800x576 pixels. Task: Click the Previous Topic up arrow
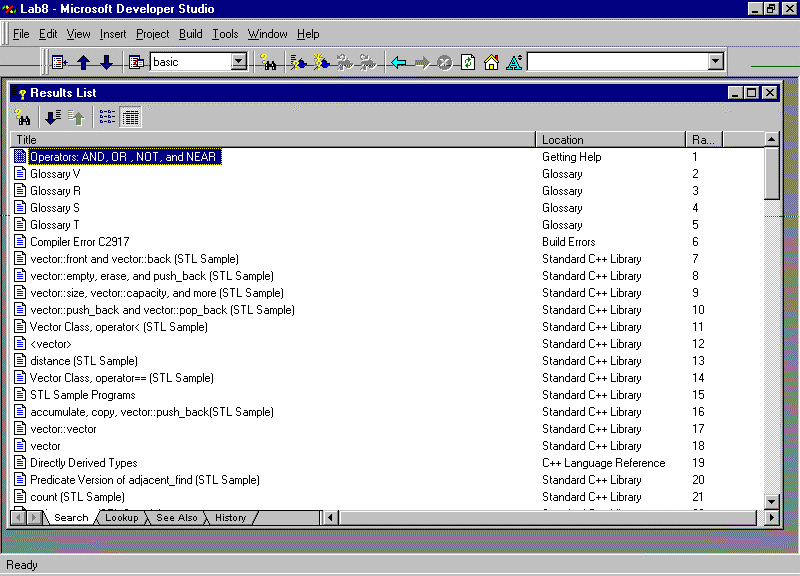point(84,62)
